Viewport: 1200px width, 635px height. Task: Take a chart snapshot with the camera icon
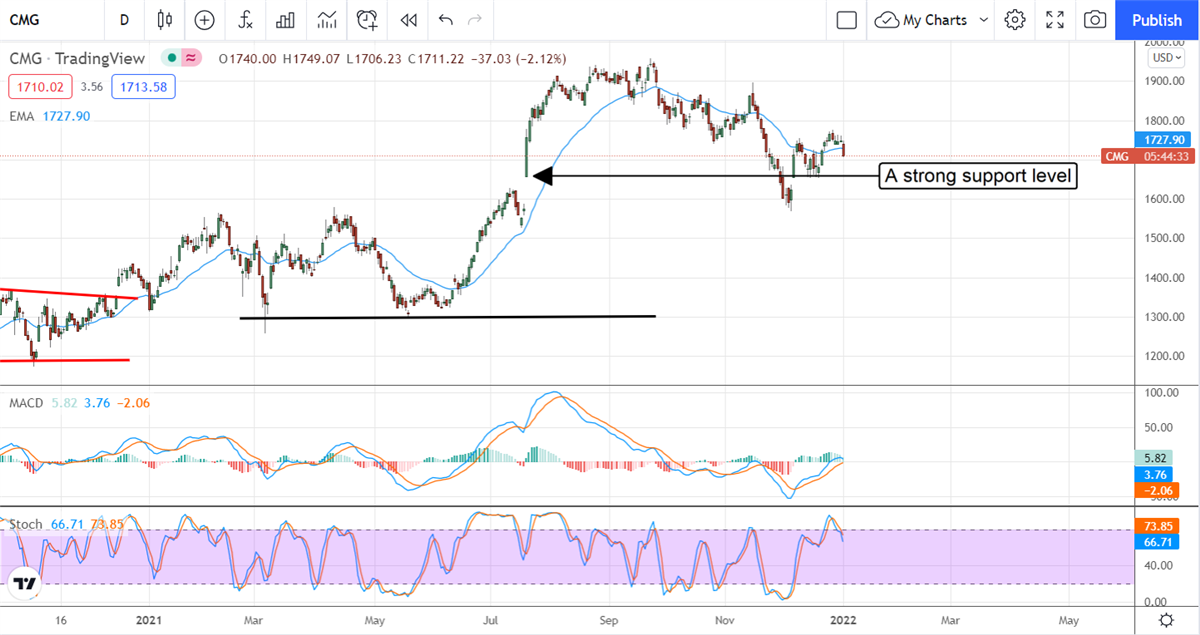[x=1095, y=19]
